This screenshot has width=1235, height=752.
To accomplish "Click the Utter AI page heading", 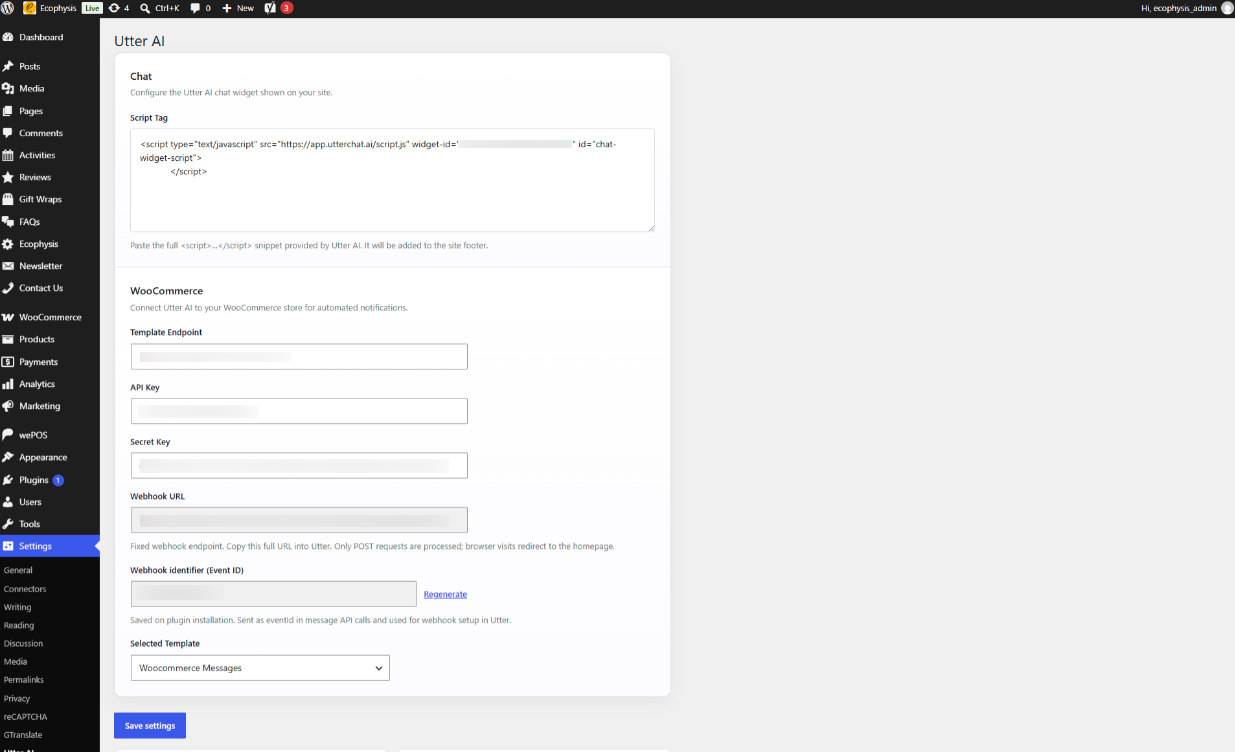I will (140, 41).
